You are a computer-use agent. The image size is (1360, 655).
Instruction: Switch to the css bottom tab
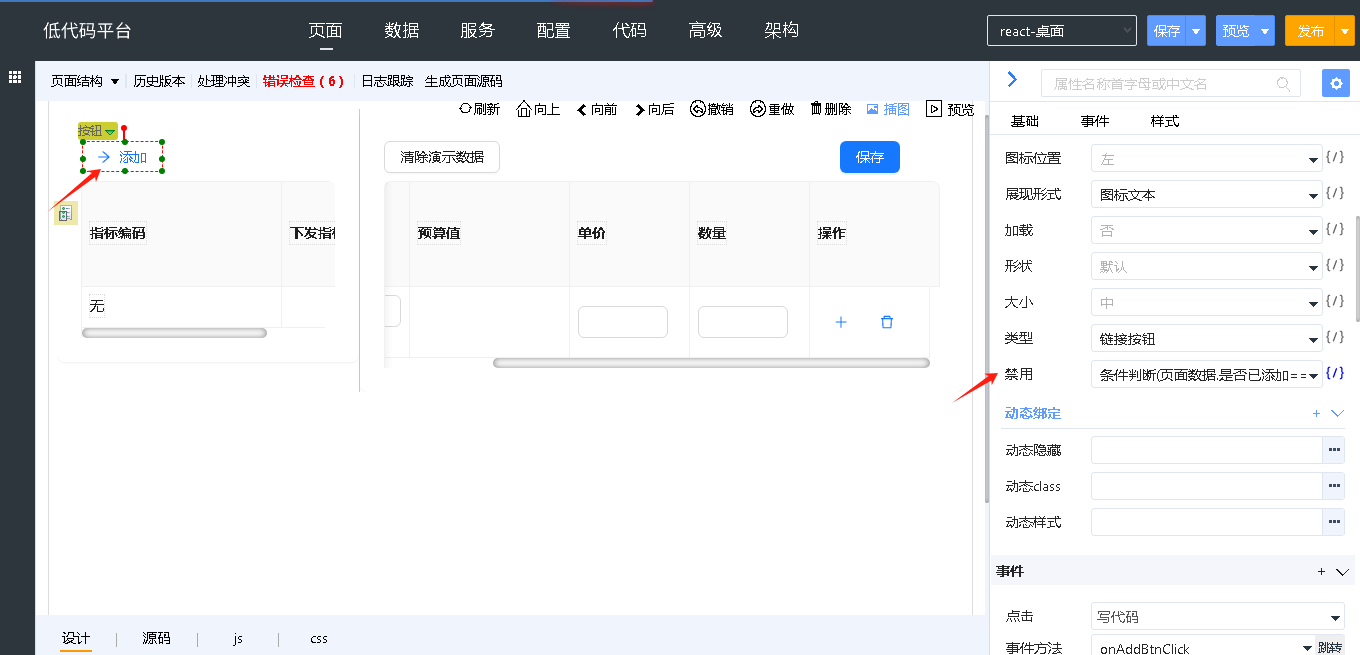coord(319,638)
